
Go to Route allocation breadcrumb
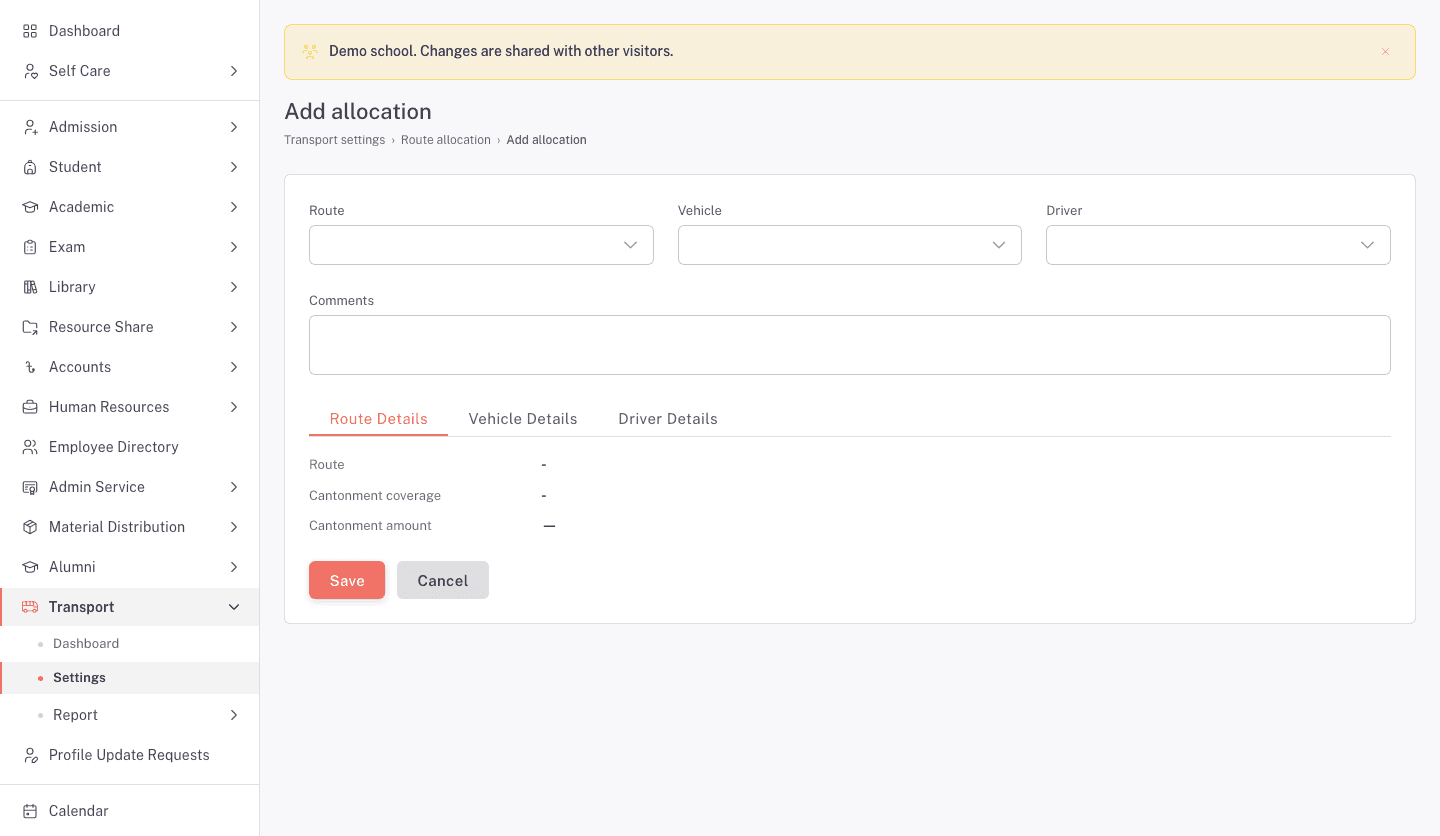pyautogui.click(x=446, y=140)
